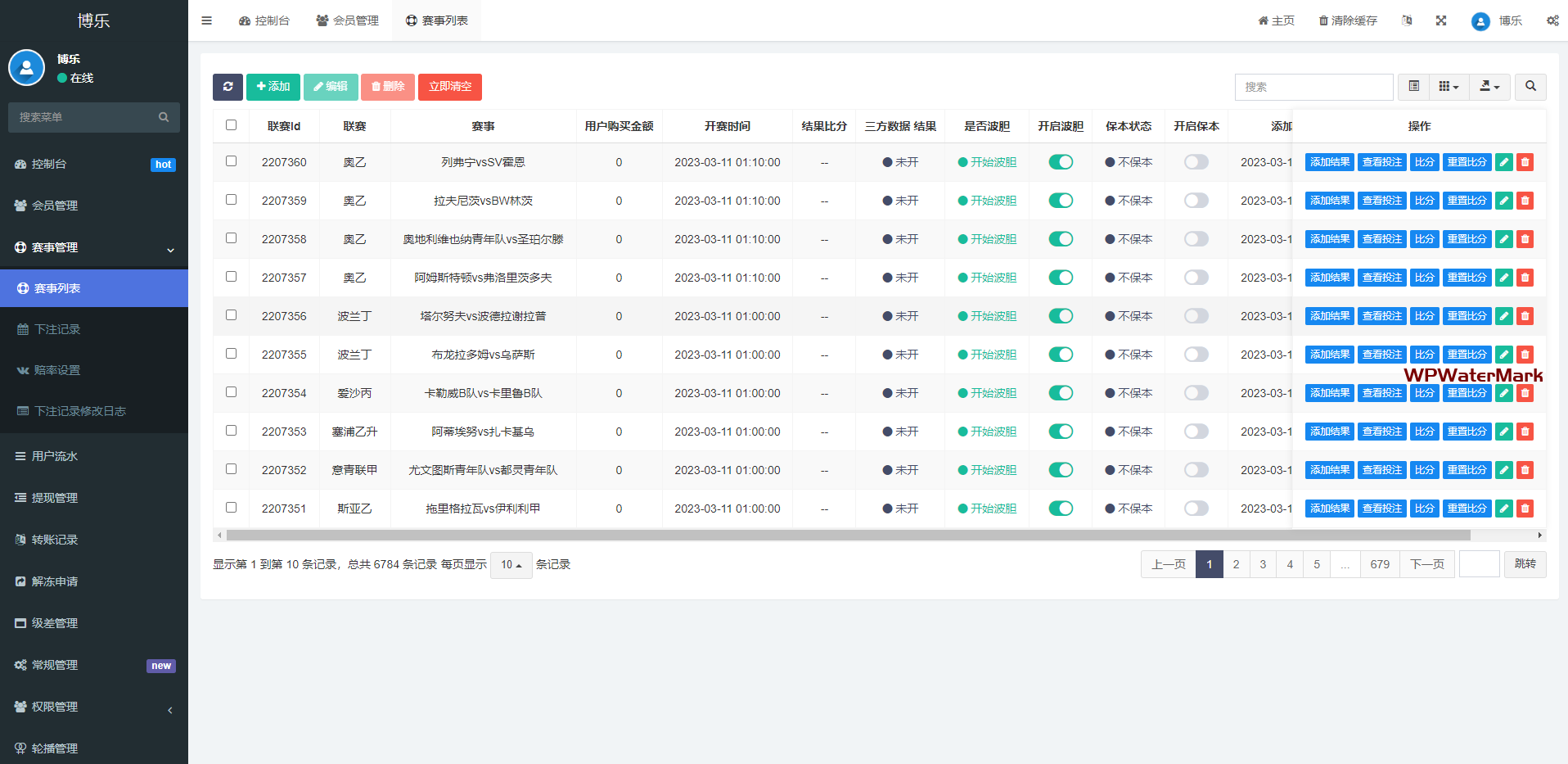The image size is (1568, 764).
Task: Check the row 2207360 checkbox
Action: coord(231,161)
